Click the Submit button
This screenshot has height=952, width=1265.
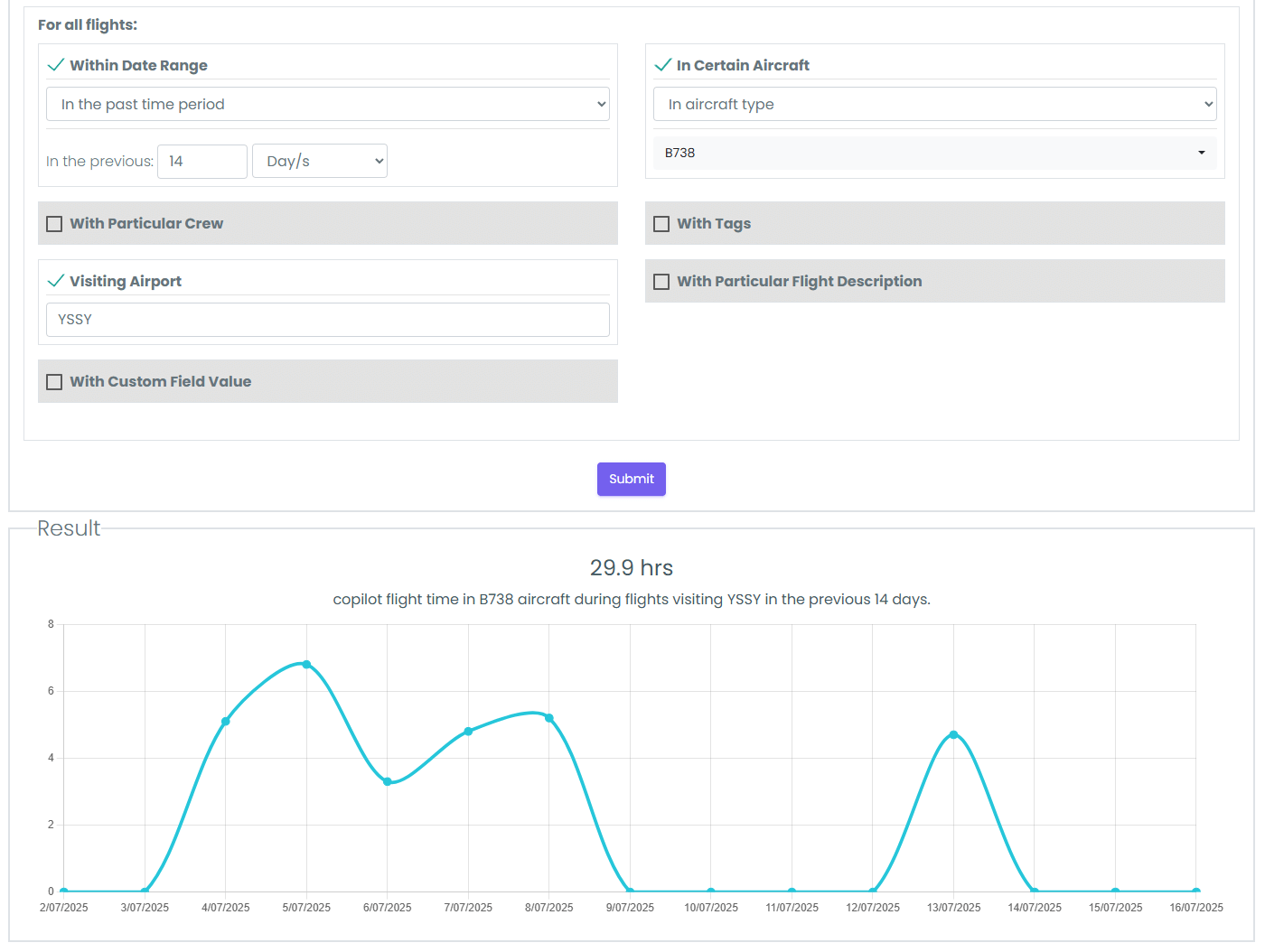(x=632, y=479)
